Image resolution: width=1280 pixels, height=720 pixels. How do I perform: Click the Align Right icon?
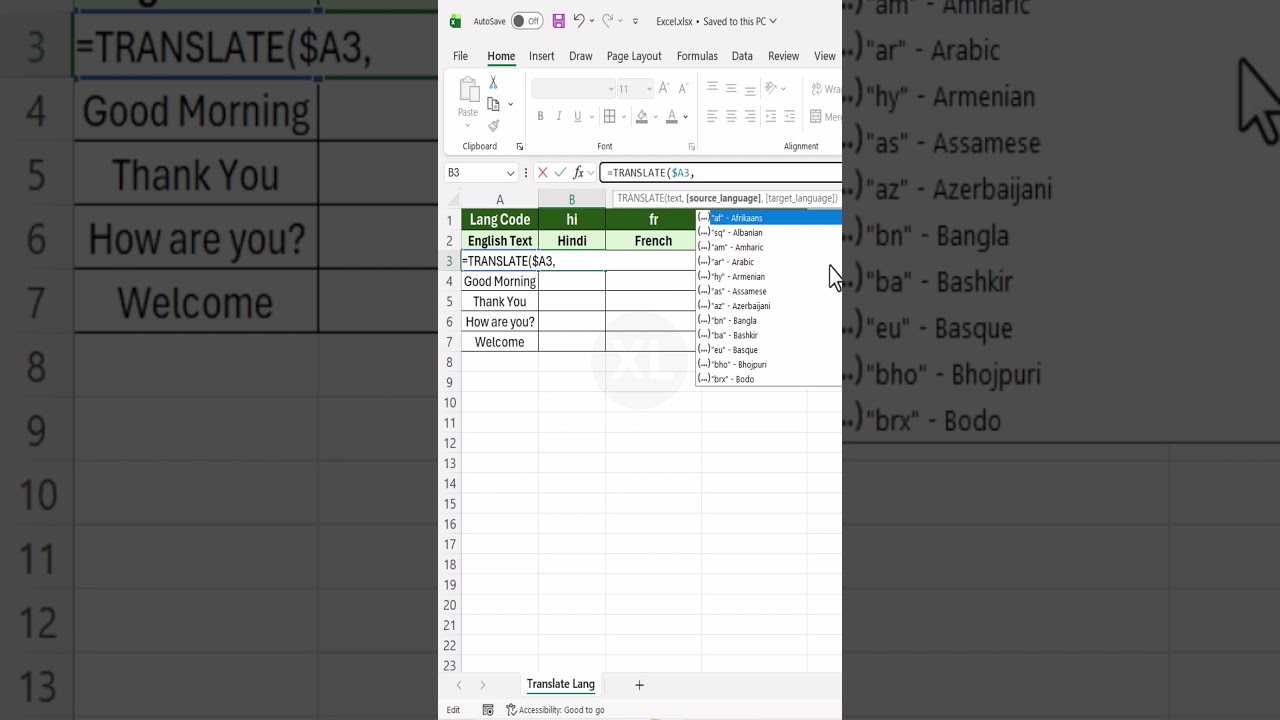point(750,117)
